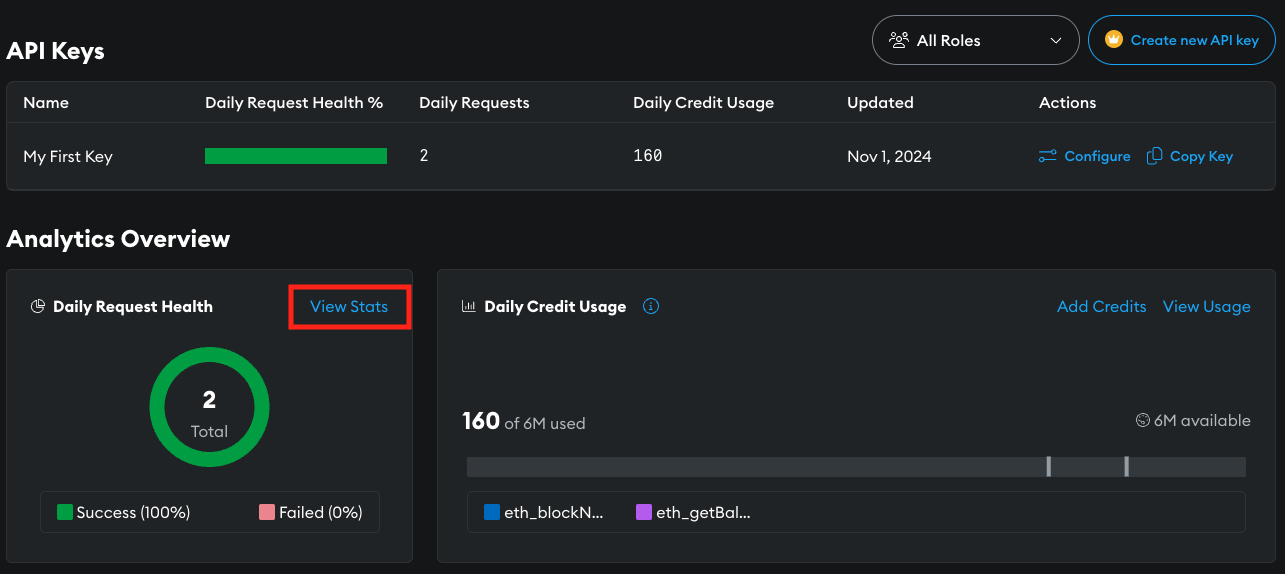The width and height of the screenshot is (1285, 574).
Task: Click the pie chart icon beside Daily Request Health
Action: [x=38, y=307]
